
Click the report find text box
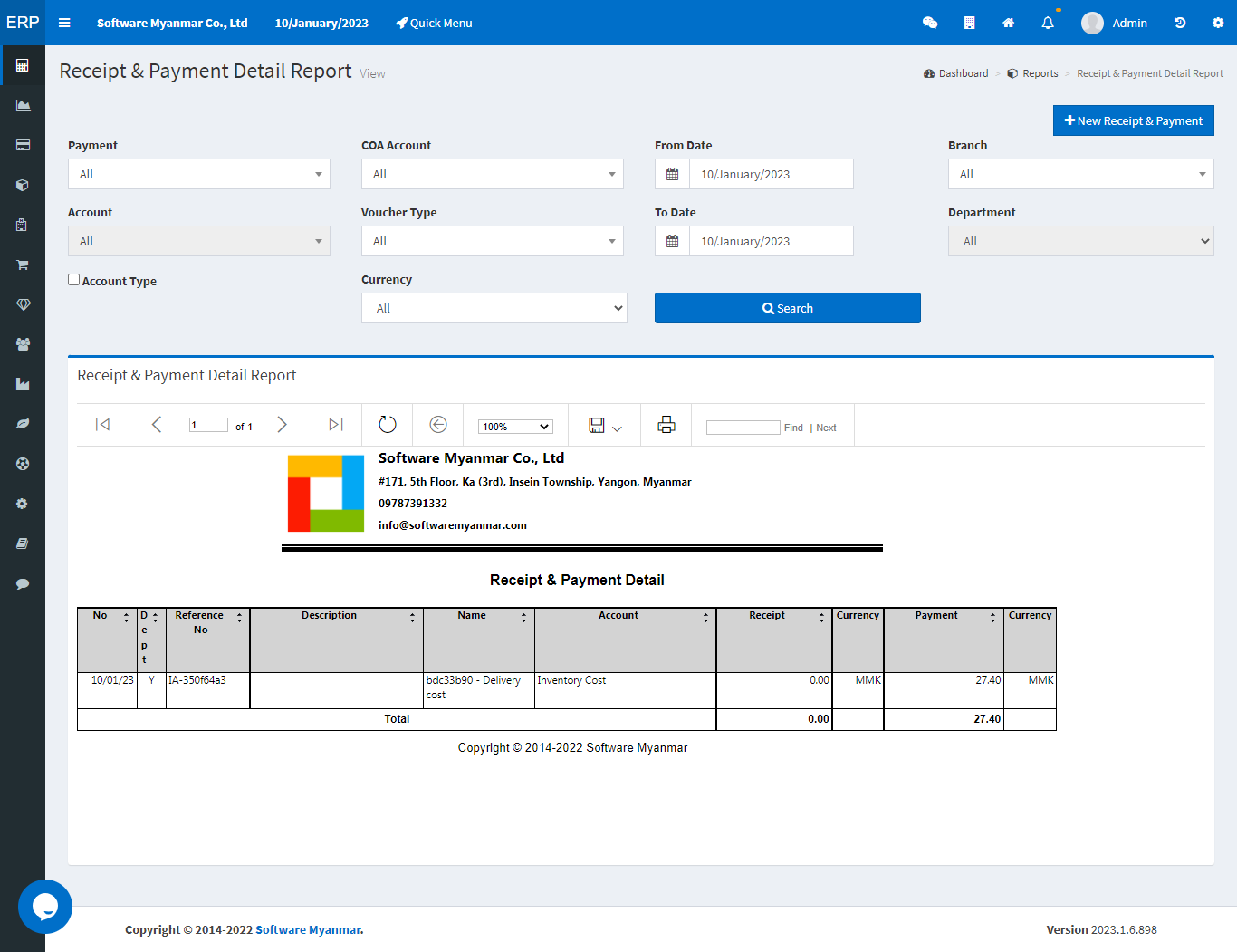743,428
